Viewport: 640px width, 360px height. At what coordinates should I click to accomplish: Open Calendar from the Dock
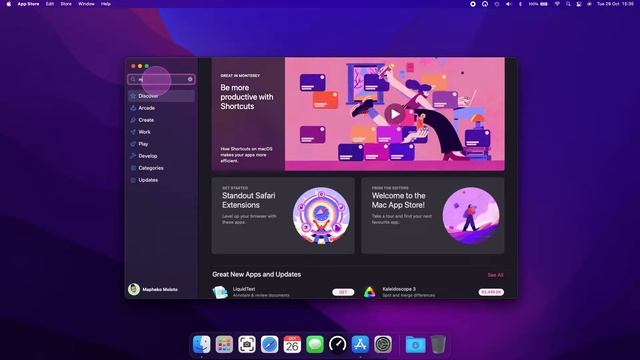pyautogui.click(x=292, y=344)
